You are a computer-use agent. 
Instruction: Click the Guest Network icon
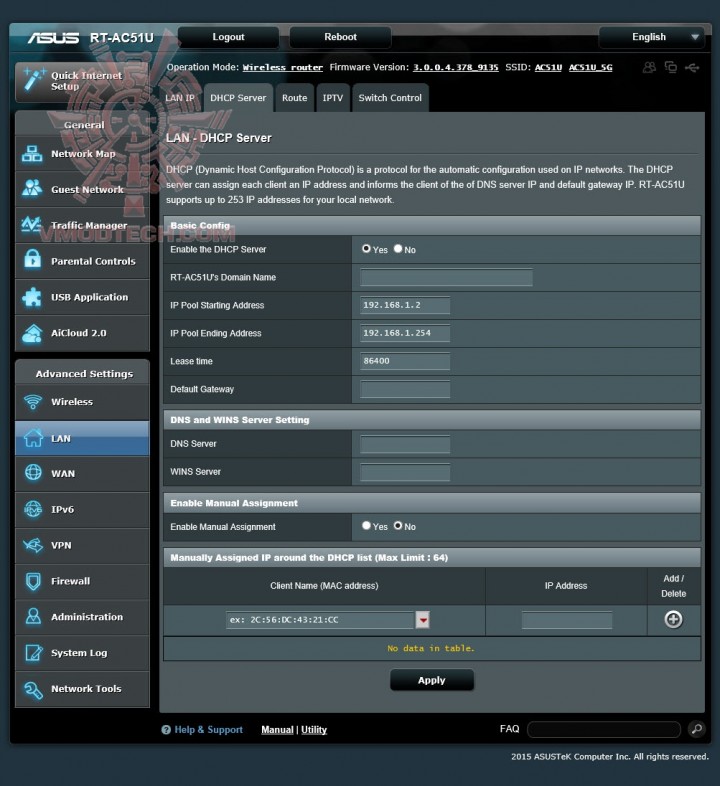(32, 189)
